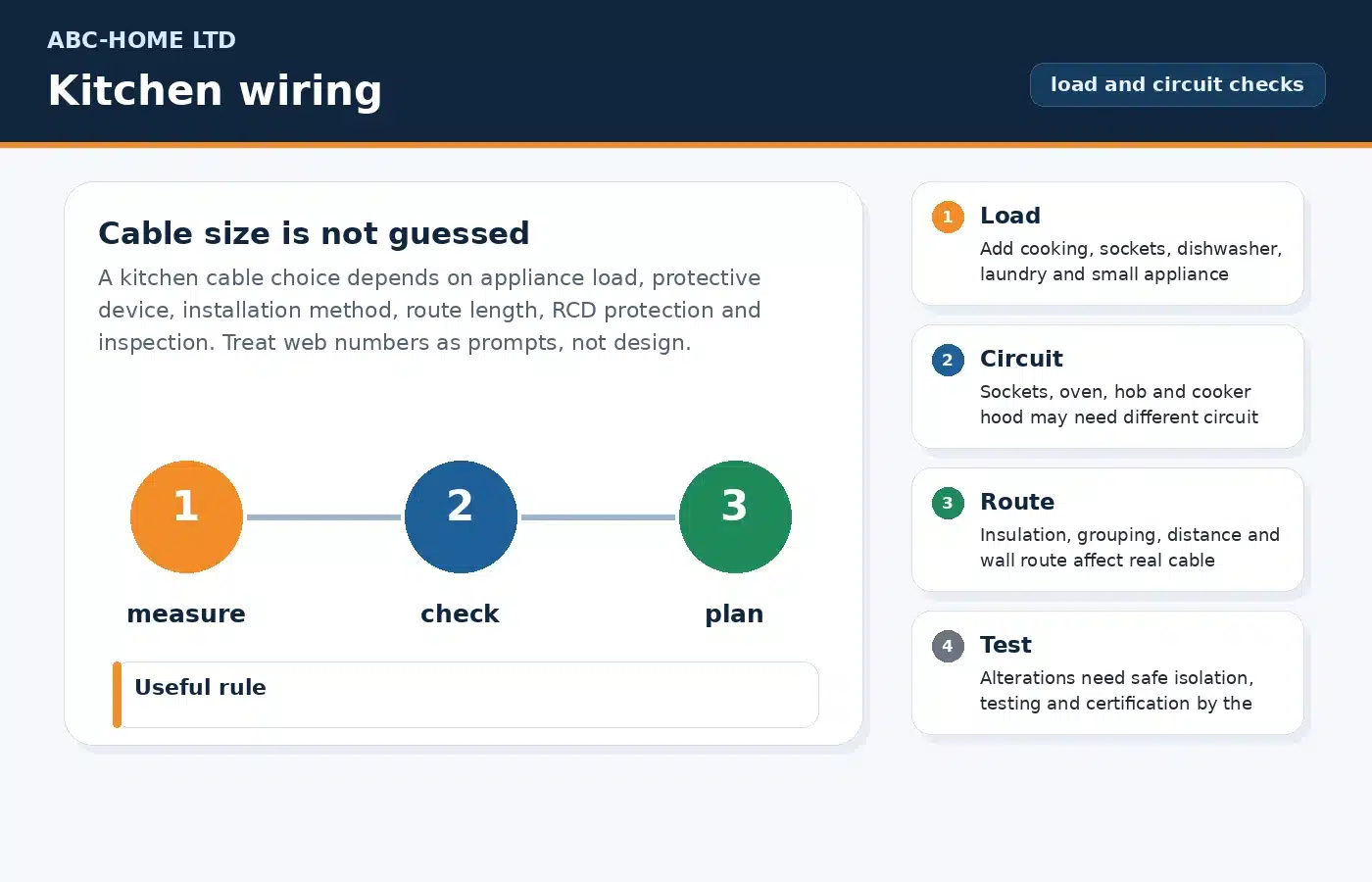Click the 'check' step label

coord(460,613)
